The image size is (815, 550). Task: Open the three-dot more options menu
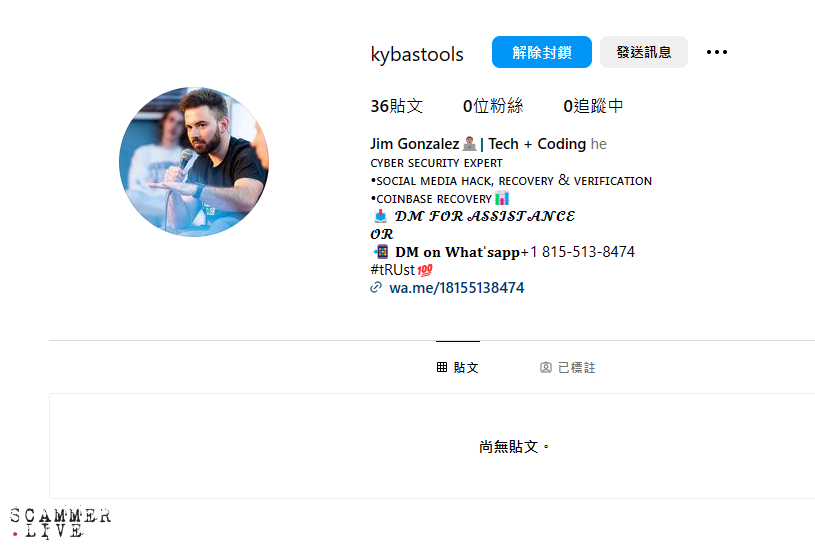[717, 52]
